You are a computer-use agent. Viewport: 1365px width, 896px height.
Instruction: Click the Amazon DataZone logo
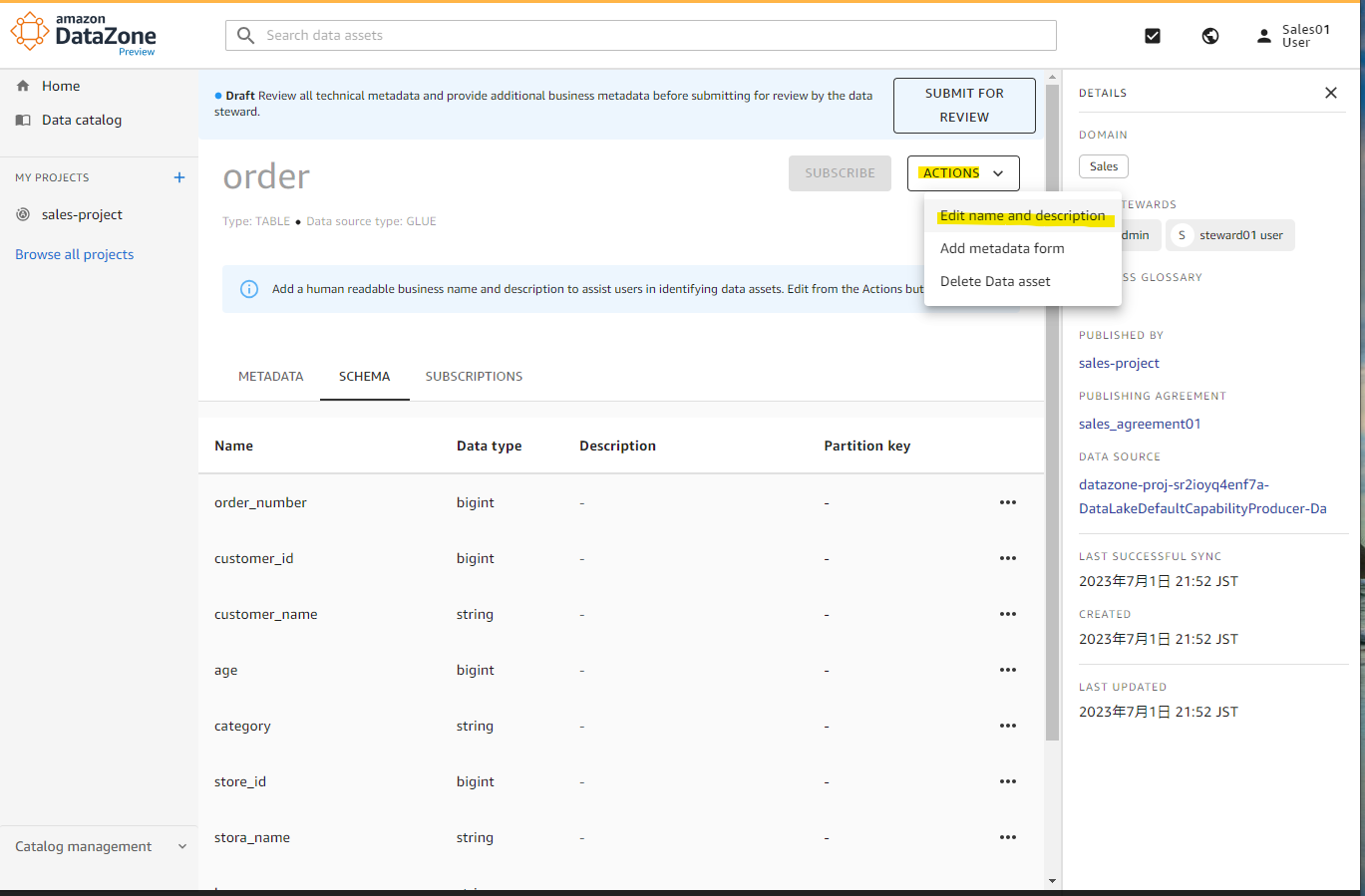coord(84,34)
